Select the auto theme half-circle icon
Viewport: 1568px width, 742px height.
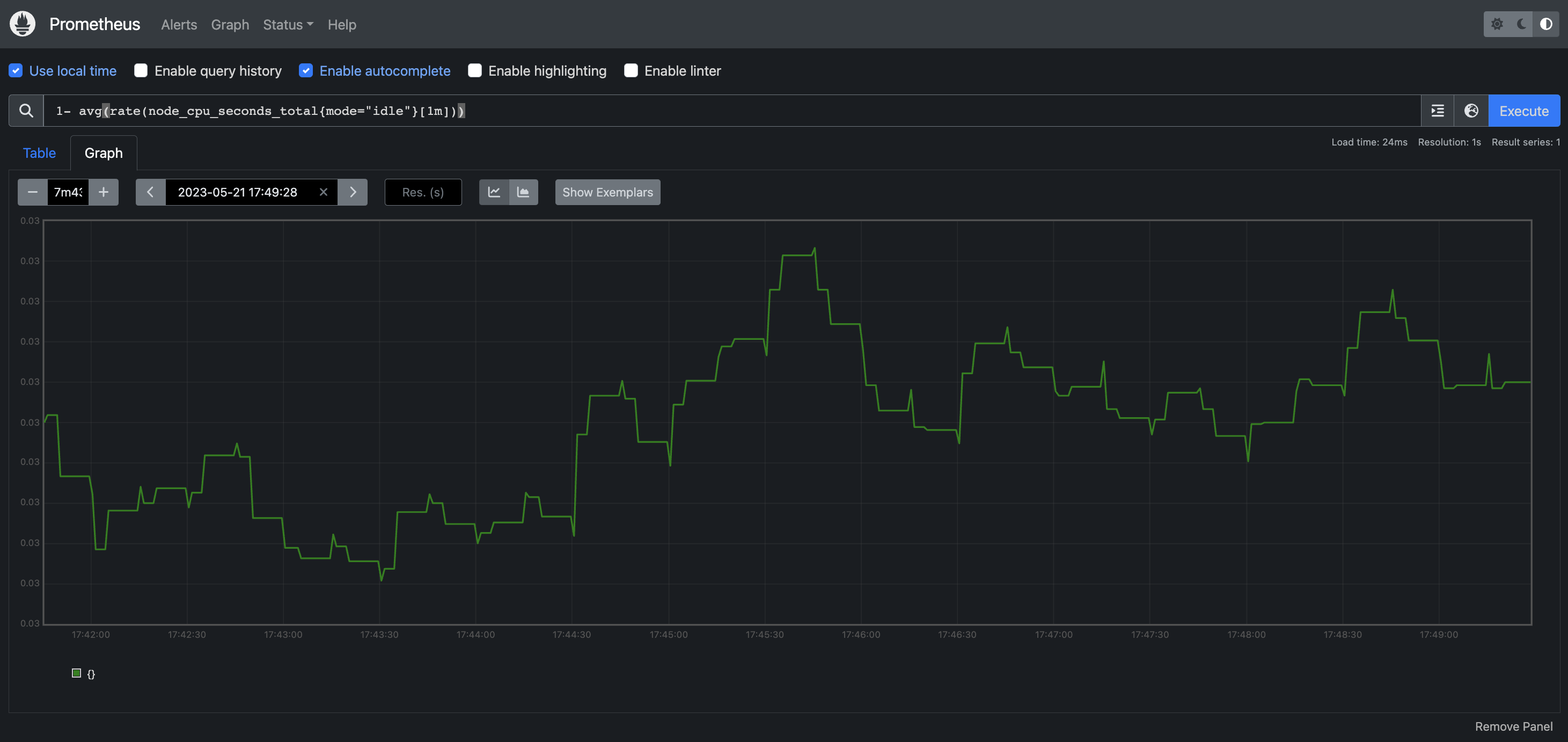pyautogui.click(x=1545, y=24)
